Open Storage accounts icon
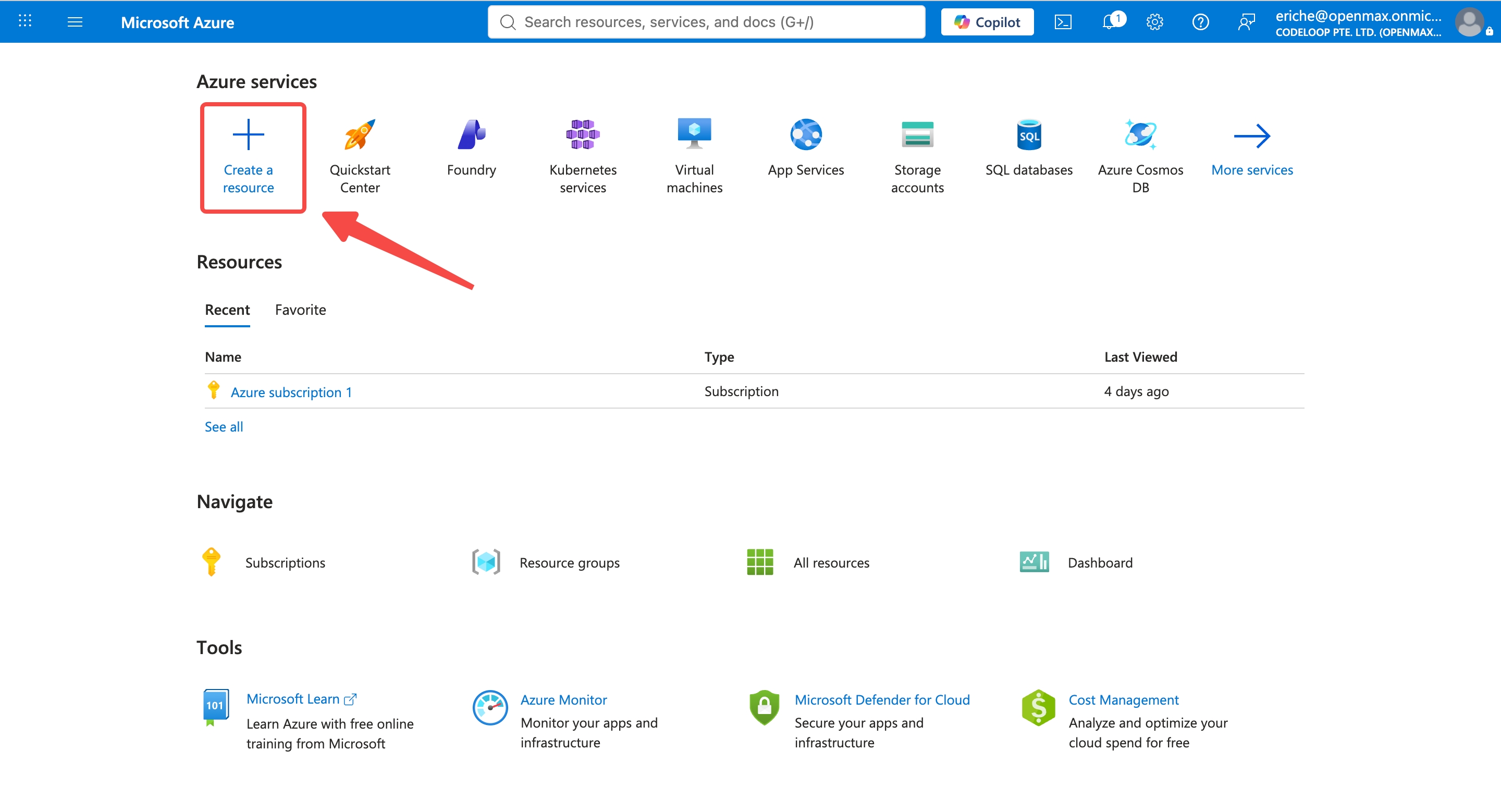The image size is (1501, 812). pos(917,134)
